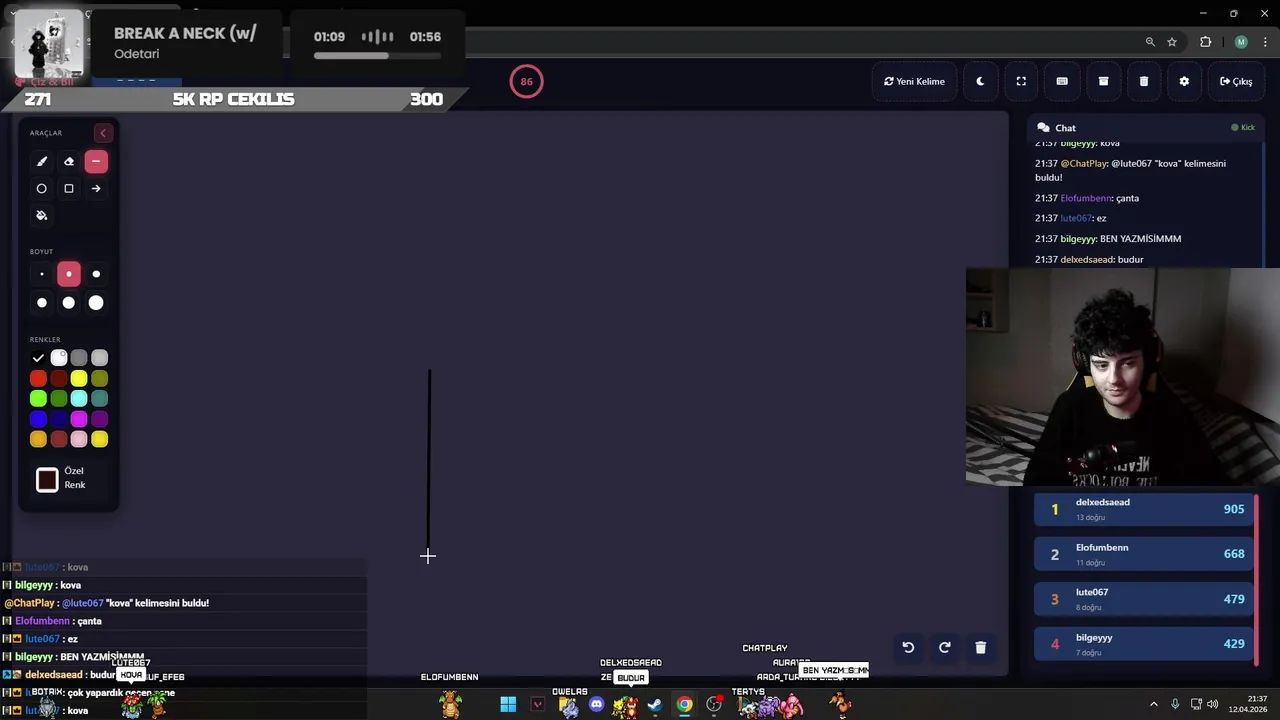Pick the magenta color swatch

(x=79, y=419)
